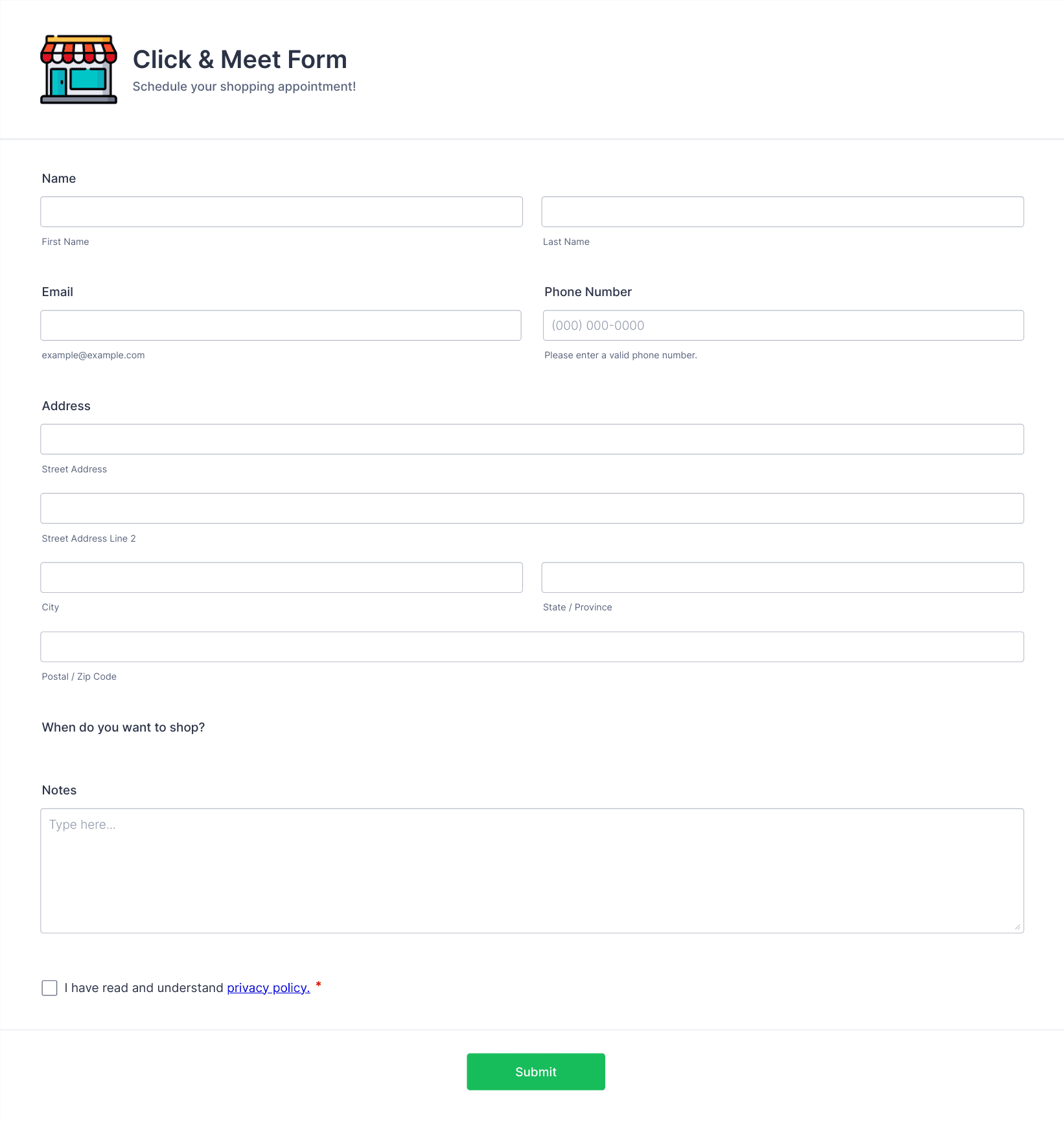Click inside the Notes text area

532,871
